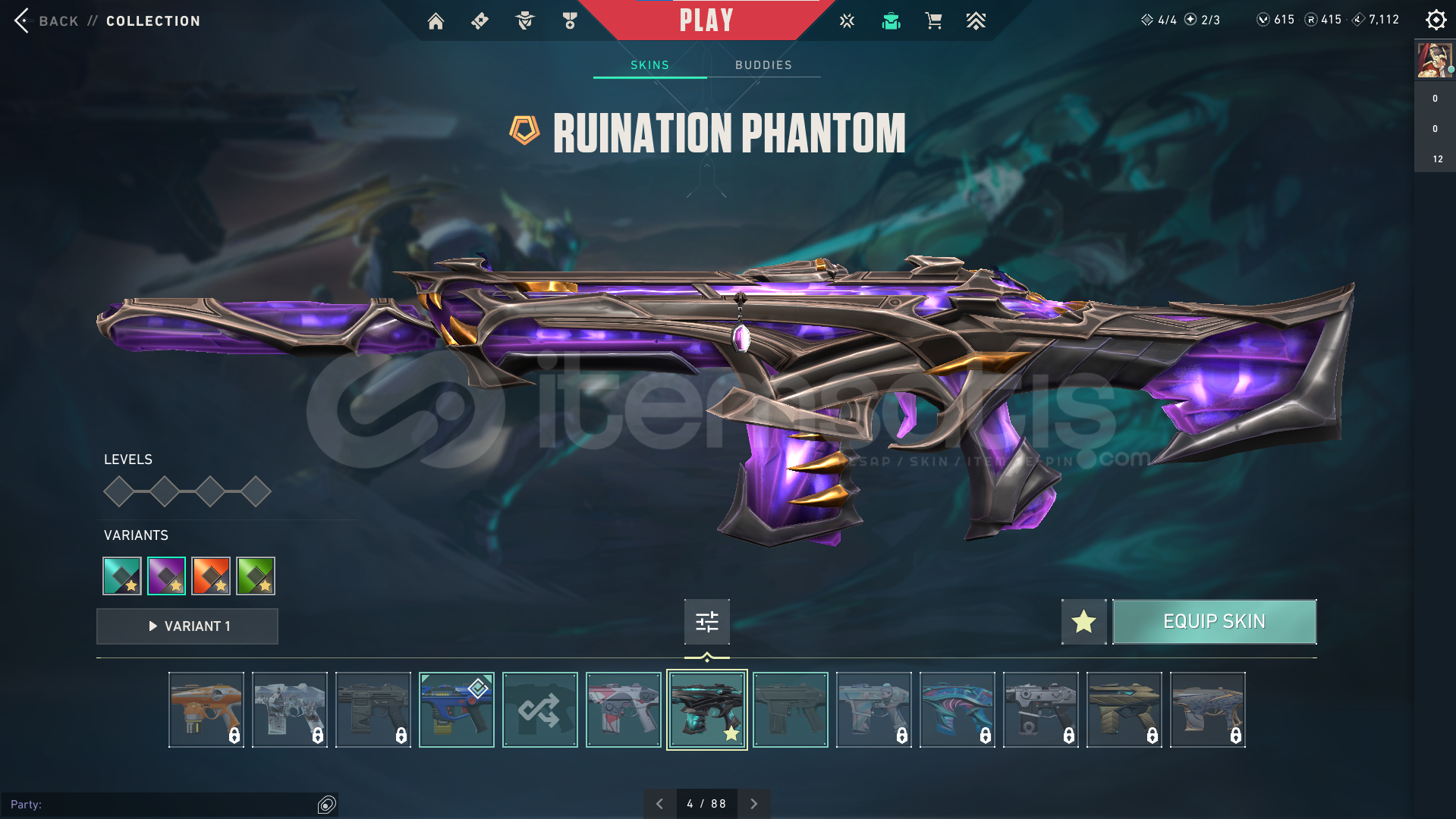
Task: Go to previous page of skins
Action: point(659,804)
